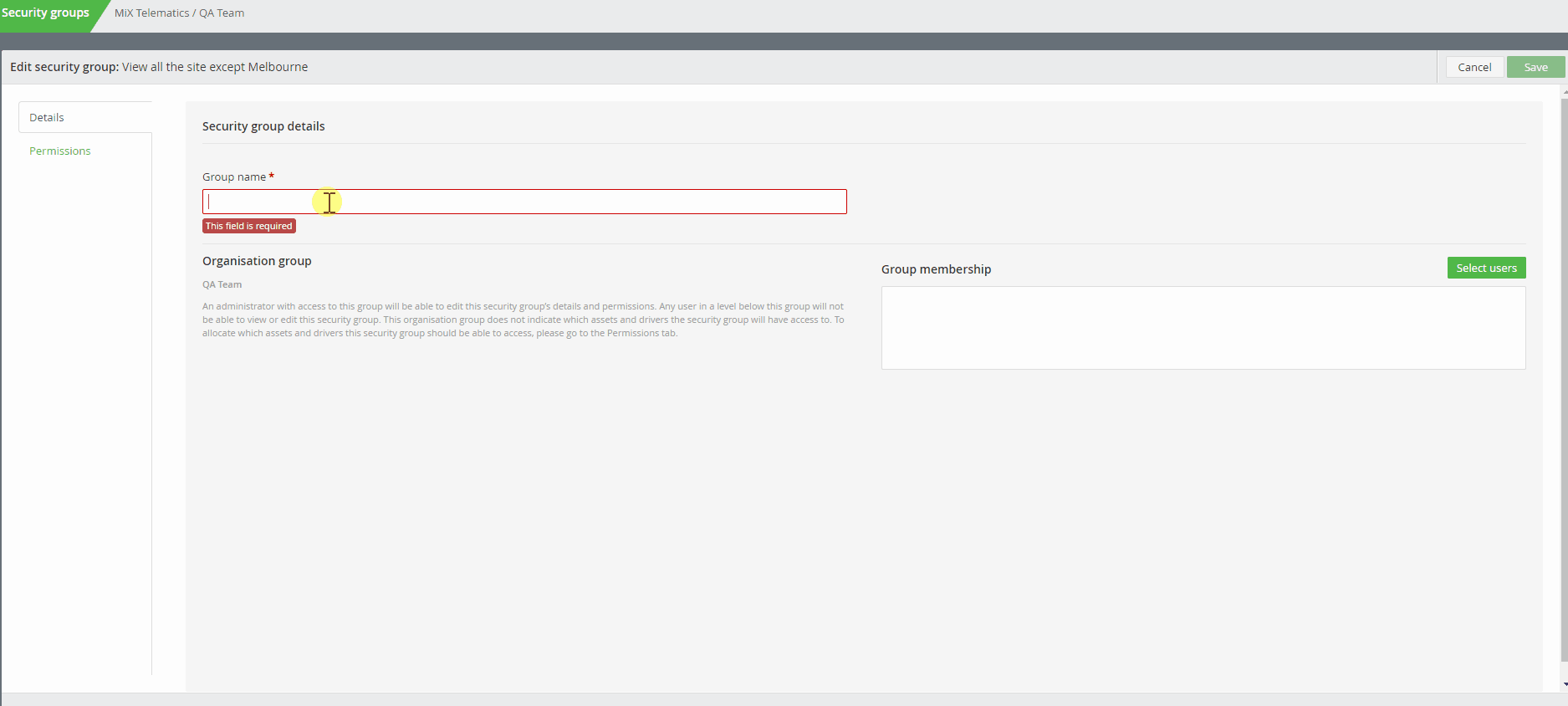
Task: Click the MiX Telematics / QA Team breadcrumb
Action: pyautogui.click(x=180, y=13)
